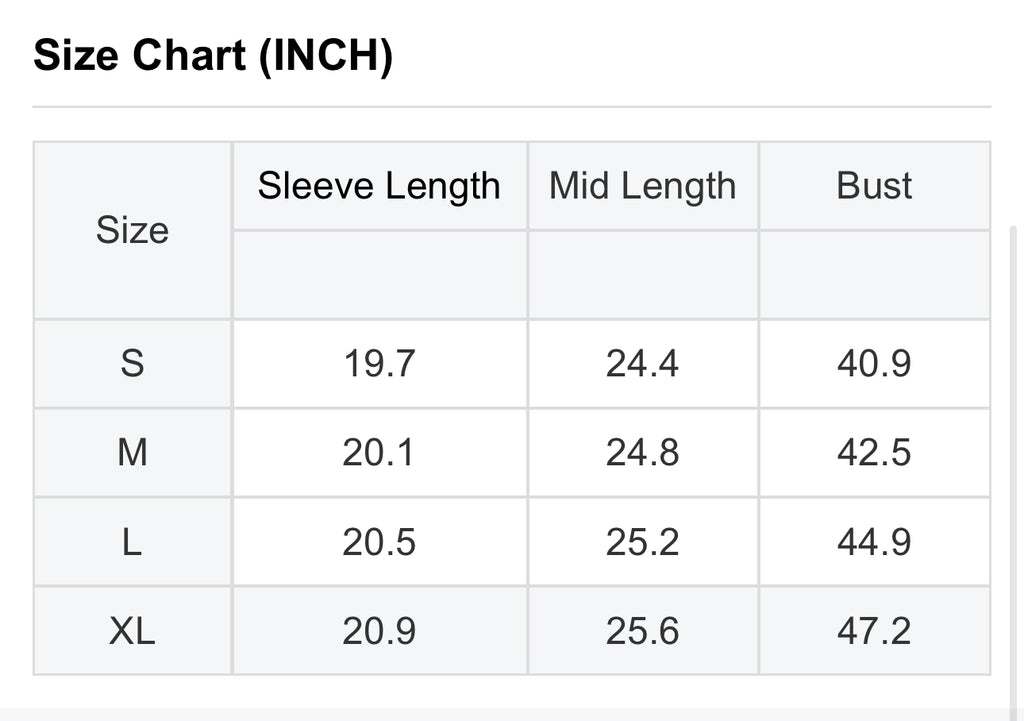Click sleeve length value 20.1
The height and width of the screenshot is (721, 1024).
(x=378, y=453)
